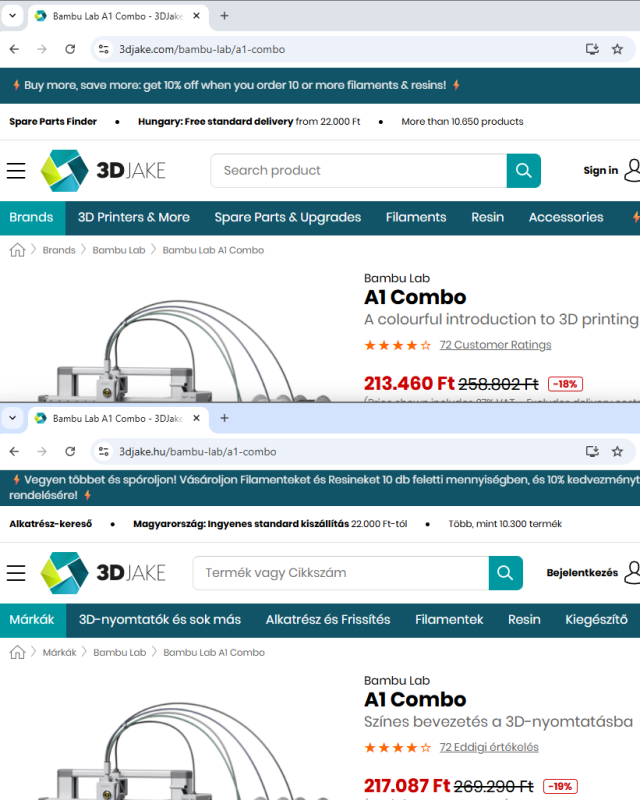Click the back arrow in the bottom browser window
Viewport: 640px width, 800px height.
[x=14, y=452]
